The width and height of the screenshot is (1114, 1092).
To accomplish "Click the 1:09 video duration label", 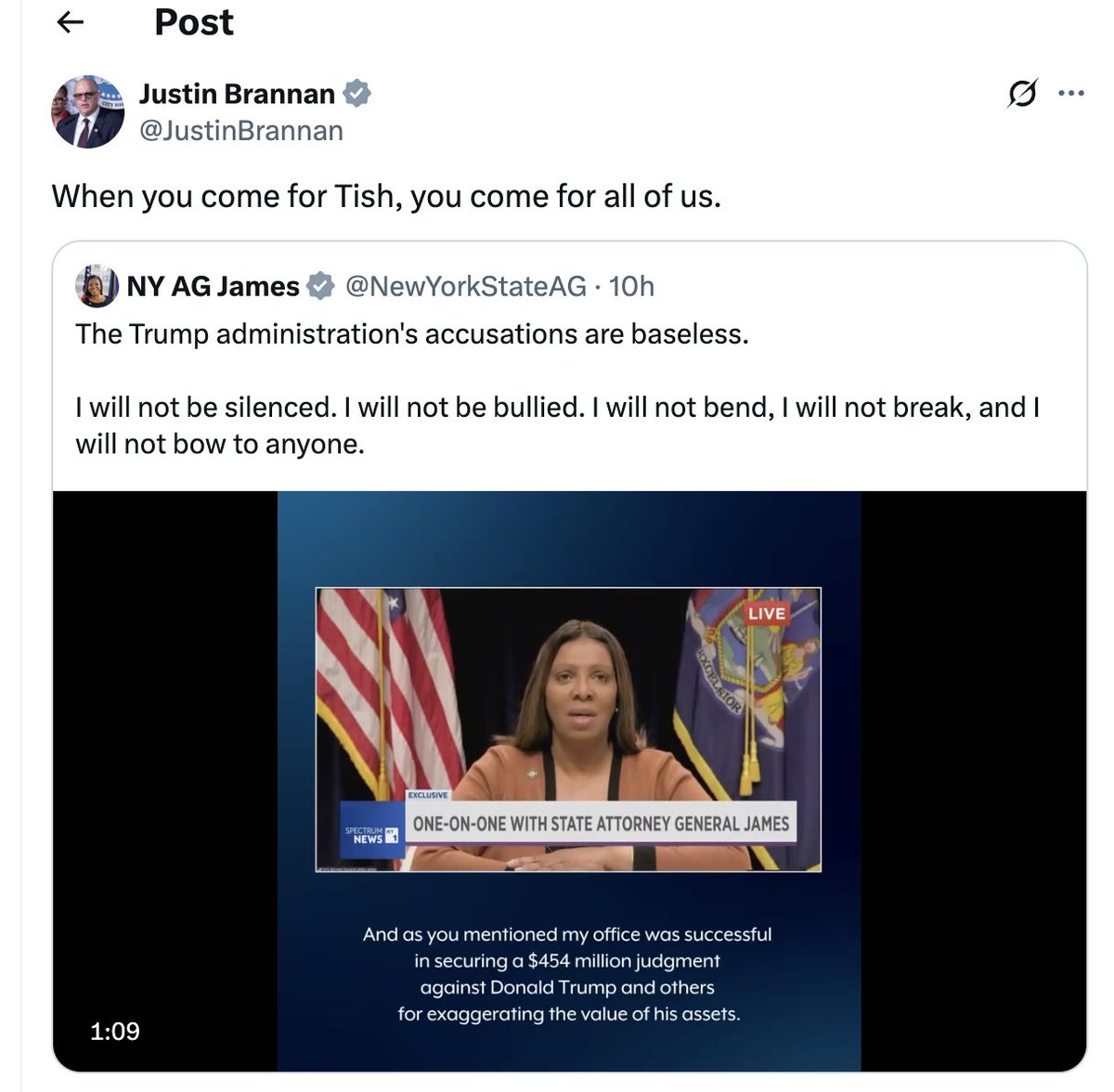I will (x=115, y=1031).
